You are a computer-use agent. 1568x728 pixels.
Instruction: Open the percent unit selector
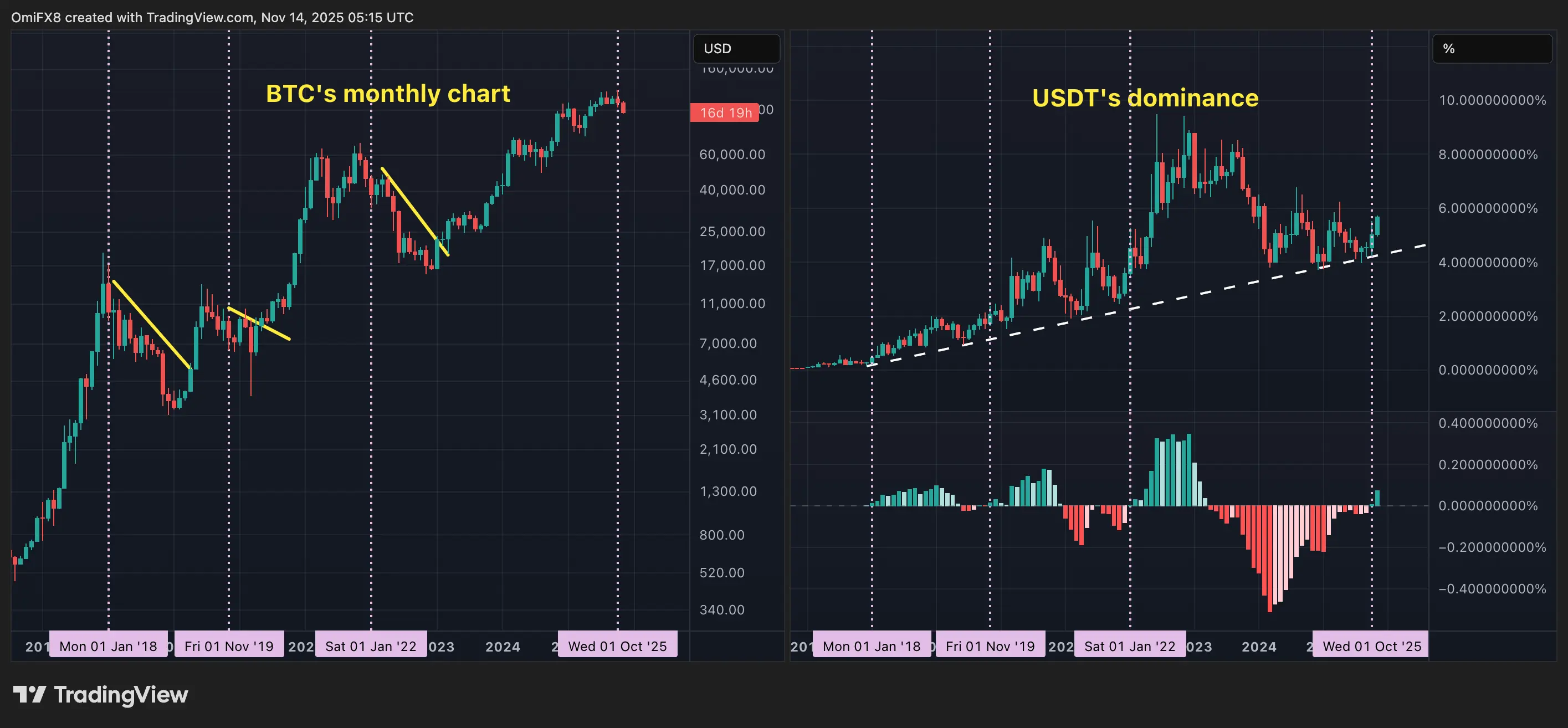1492,49
